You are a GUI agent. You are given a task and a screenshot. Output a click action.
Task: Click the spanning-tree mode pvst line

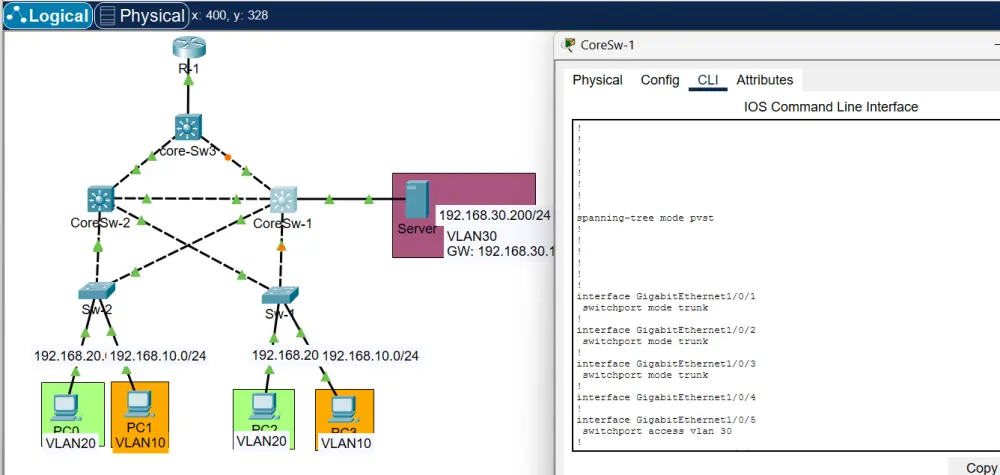pyautogui.click(x=645, y=218)
